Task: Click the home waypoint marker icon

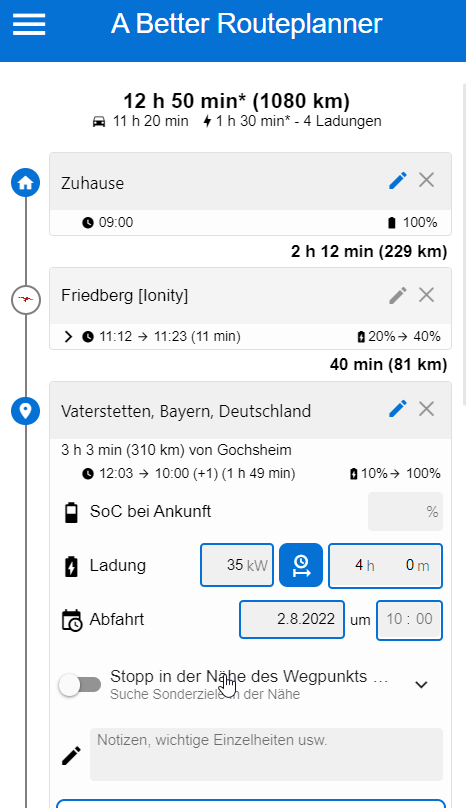Action: pos(26,182)
